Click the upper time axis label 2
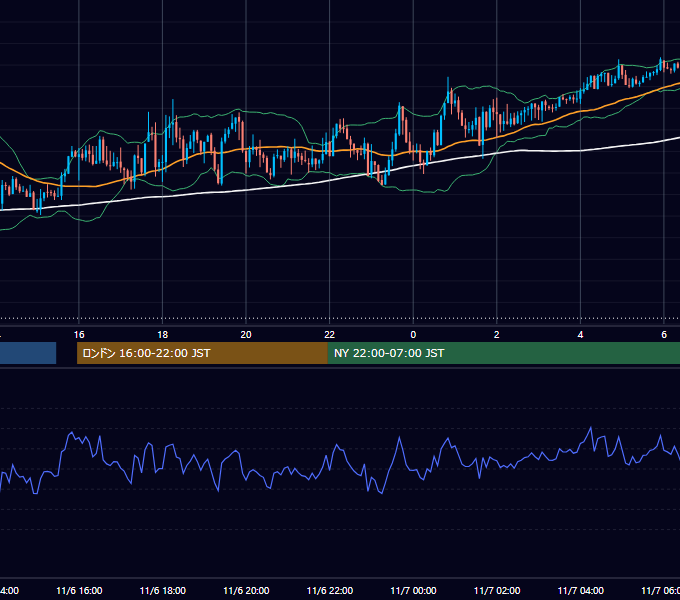The image size is (680, 600). [x=497, y=335]
